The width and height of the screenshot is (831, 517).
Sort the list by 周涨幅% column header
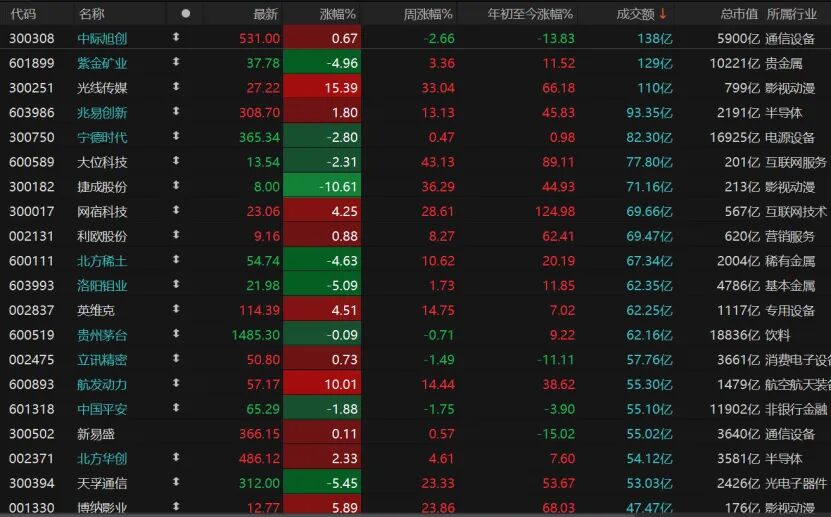click(428, 14)
